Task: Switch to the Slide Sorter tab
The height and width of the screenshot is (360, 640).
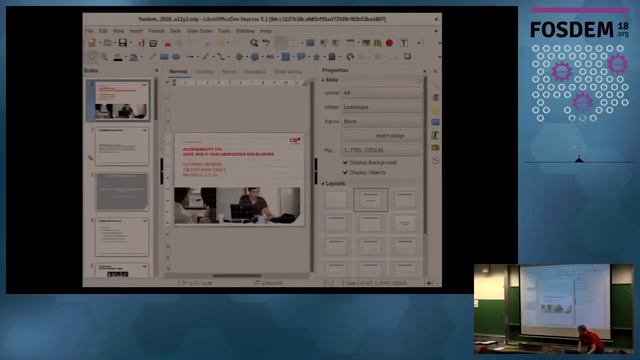Action: click(288, 71)
